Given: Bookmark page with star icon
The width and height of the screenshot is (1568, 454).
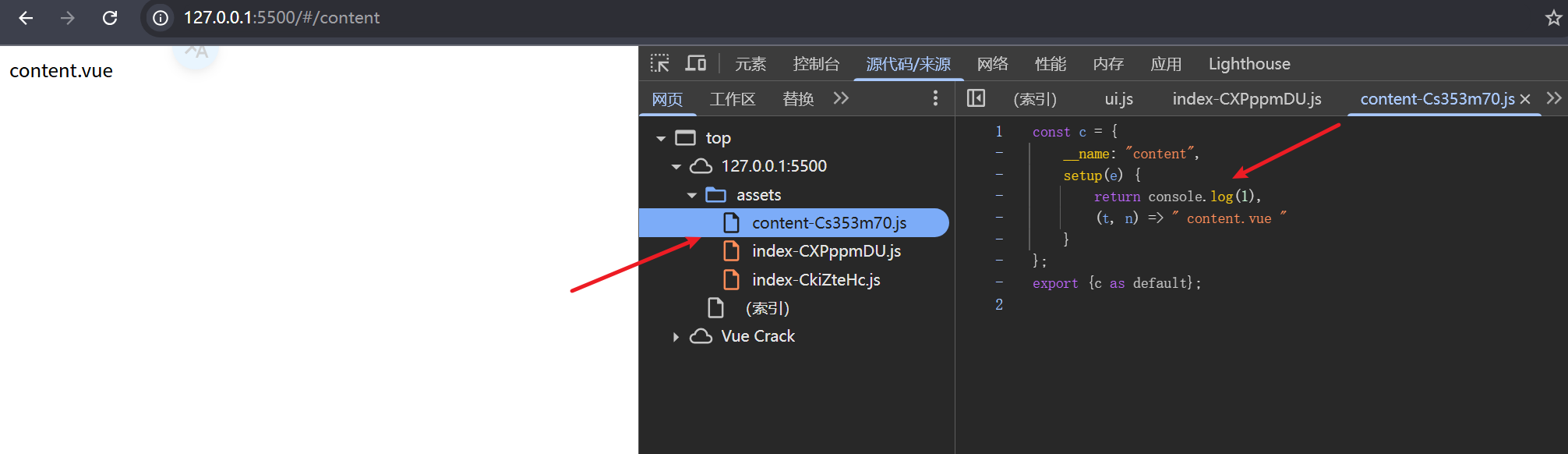Looking at the screenshot, I should [1553, 18].
